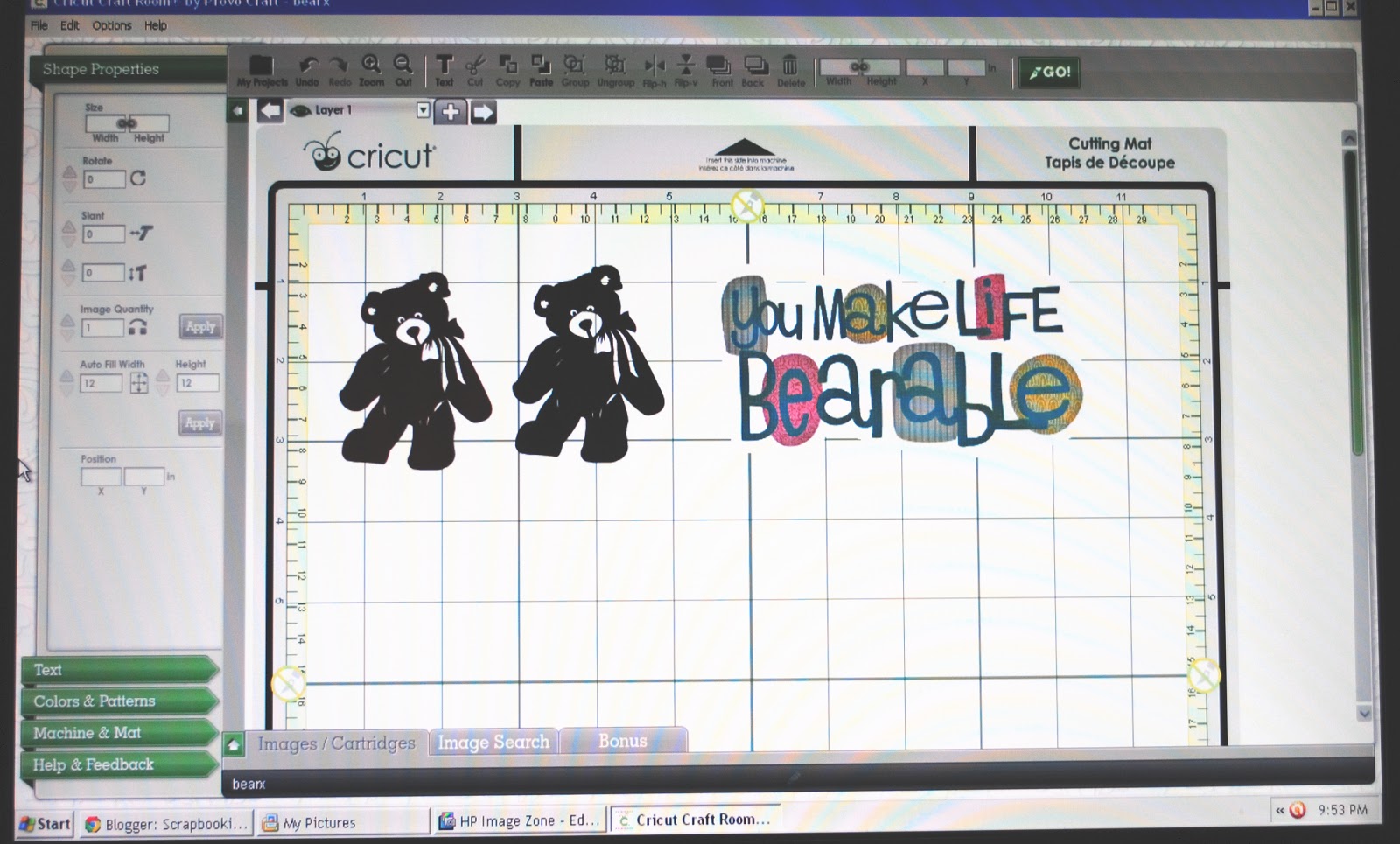Screen dimensions: 1400x844
Task: Zoom out with the Out magnifier icon
Action: click(402, 71)
